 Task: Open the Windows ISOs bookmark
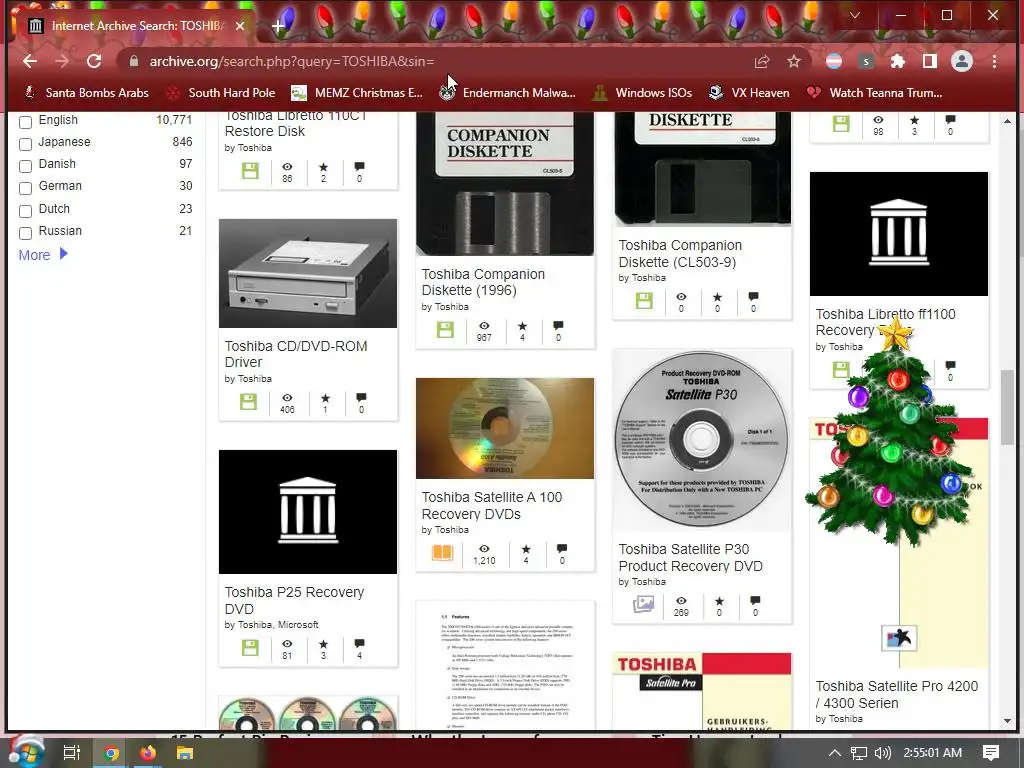tap(642, 93)
